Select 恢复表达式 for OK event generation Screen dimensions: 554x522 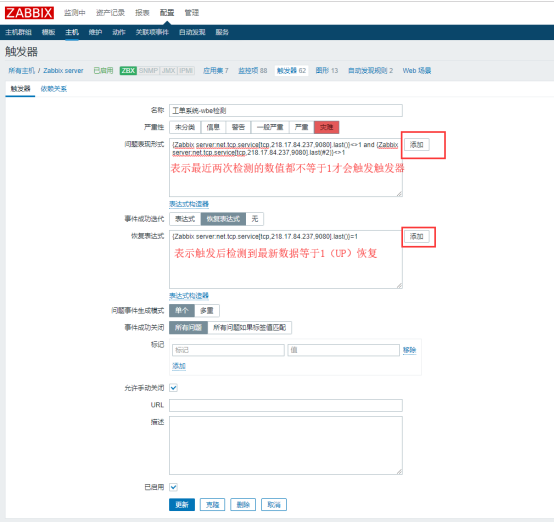[x=223, y=219]
